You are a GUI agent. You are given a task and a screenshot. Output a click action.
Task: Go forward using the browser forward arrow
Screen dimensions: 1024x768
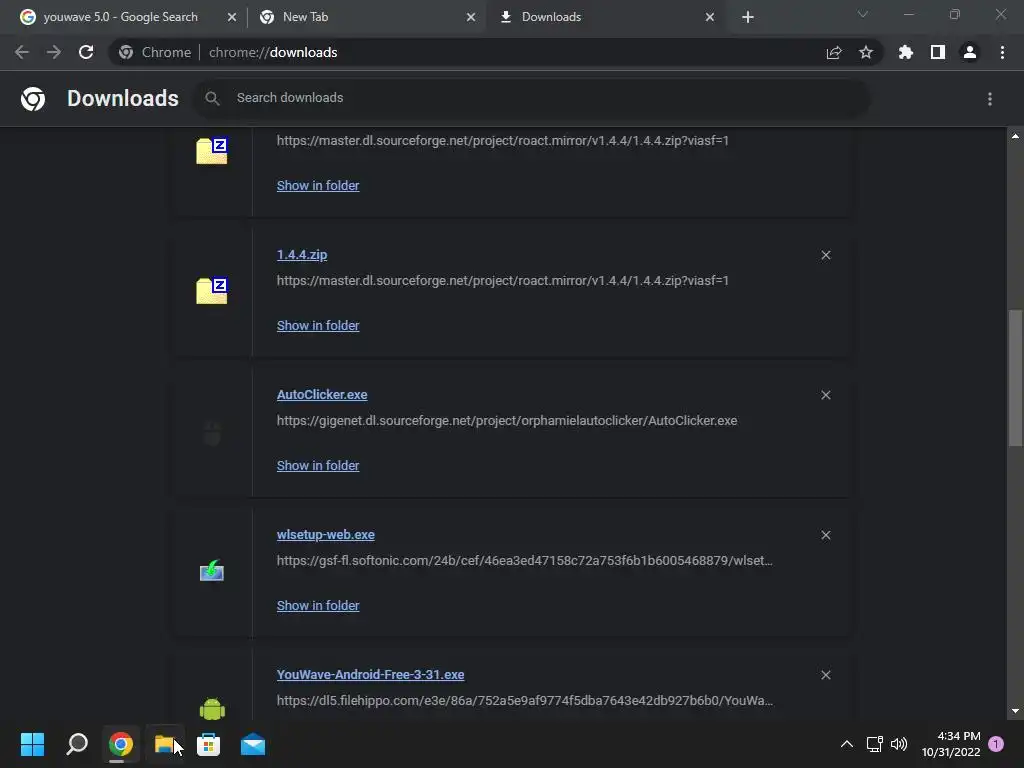click(54, 52)
